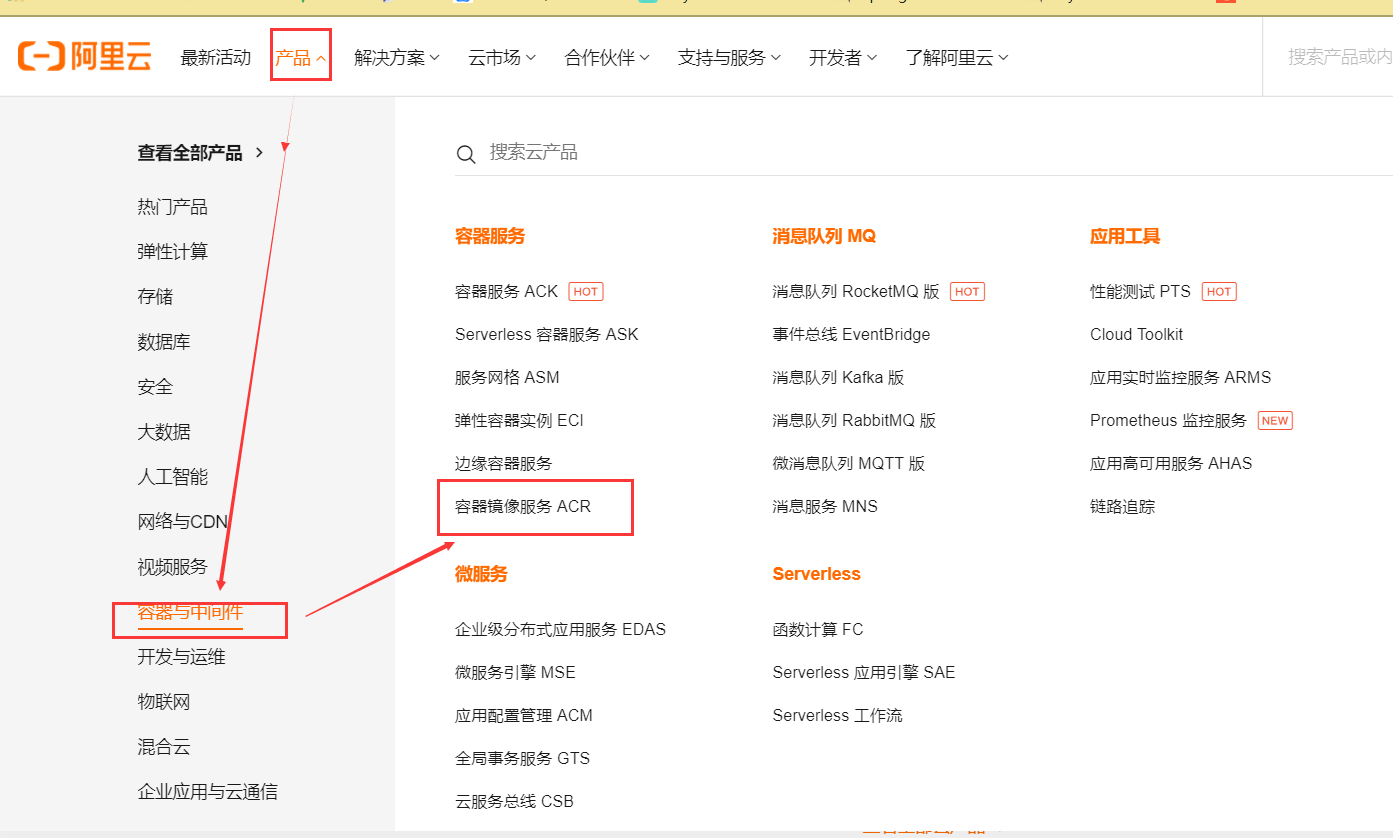
Task: Open 微消息队列 MQTT 版
Action: coord(849,464)
